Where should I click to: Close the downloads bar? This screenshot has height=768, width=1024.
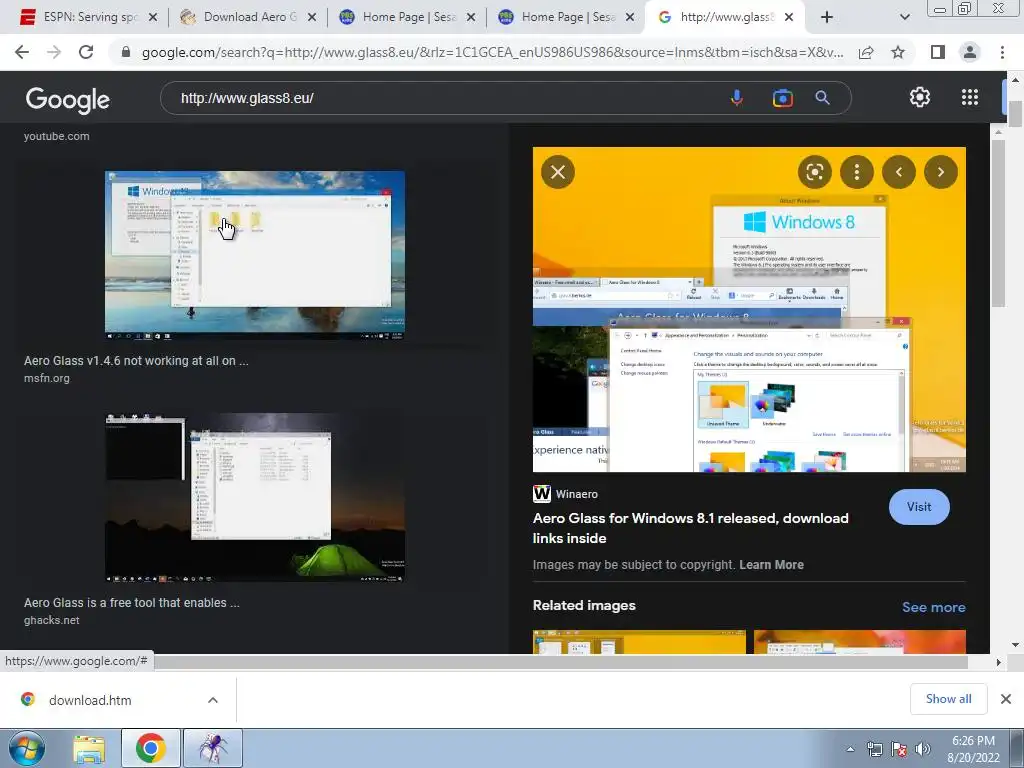[1006, 699]
